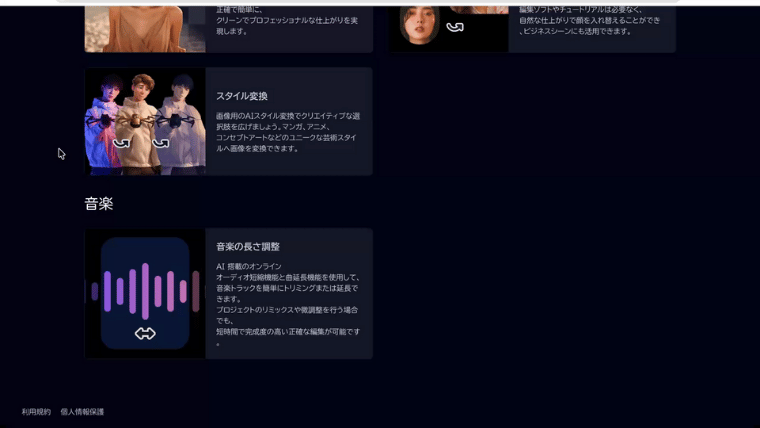
Task: Click the swap arrow icon beside the woman's face
Action: point(455,27)
